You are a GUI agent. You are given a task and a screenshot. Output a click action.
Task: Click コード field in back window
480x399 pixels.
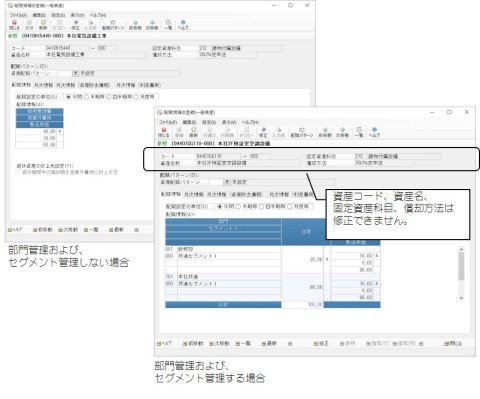pyautogui.click(x=67, y=48)
